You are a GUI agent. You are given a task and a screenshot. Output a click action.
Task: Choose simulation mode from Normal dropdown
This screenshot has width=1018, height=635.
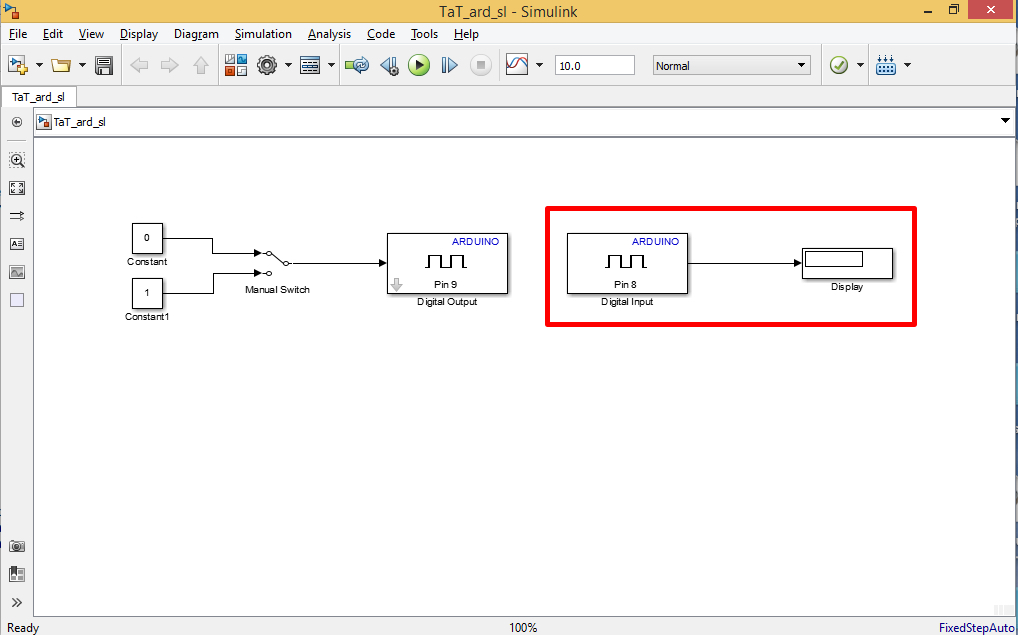click(732, 66)
